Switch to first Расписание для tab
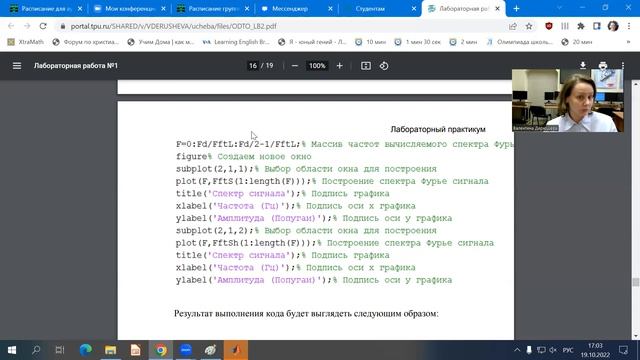This screenshot has height=360, width=640. (46, 8)
